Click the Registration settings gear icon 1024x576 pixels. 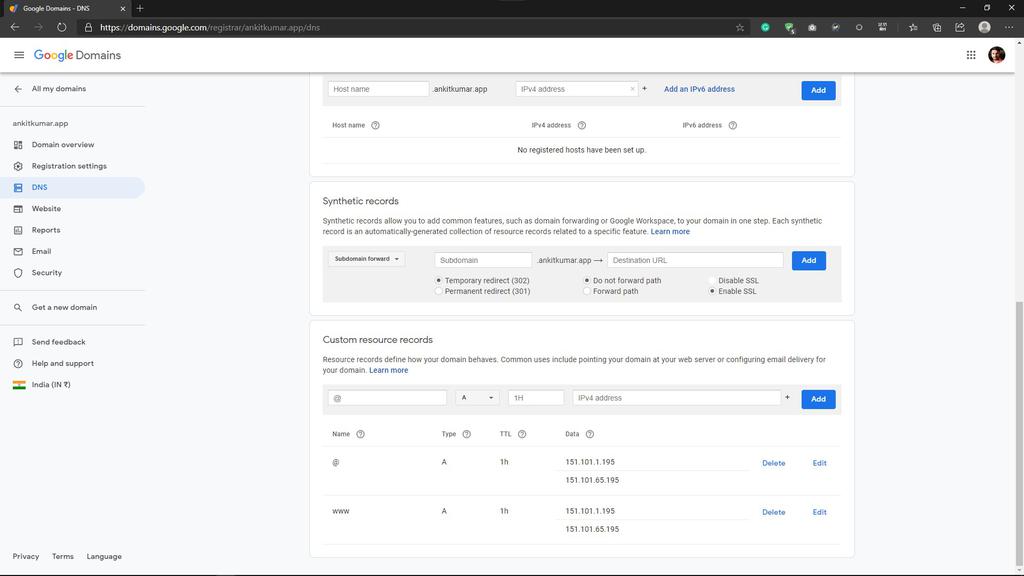[x=18, y=166]
